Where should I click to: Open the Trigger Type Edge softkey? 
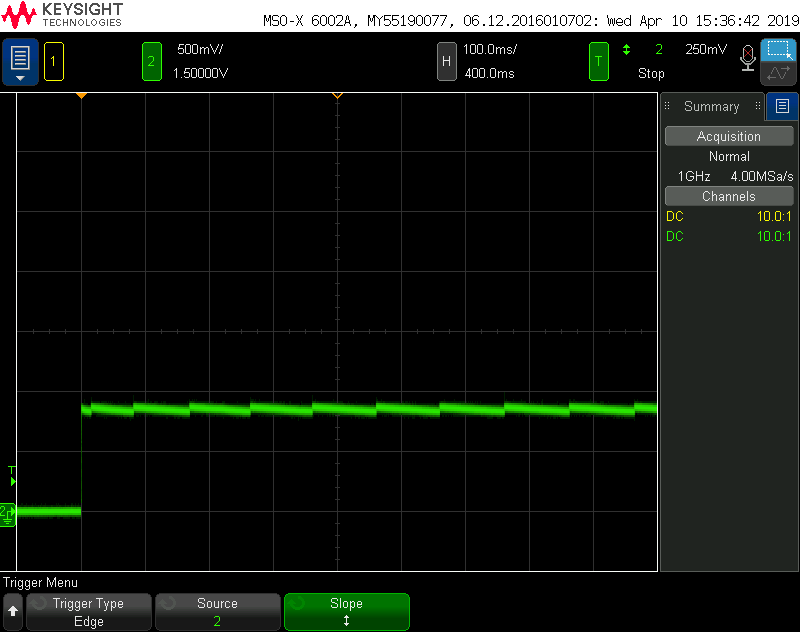pos(89,612)
